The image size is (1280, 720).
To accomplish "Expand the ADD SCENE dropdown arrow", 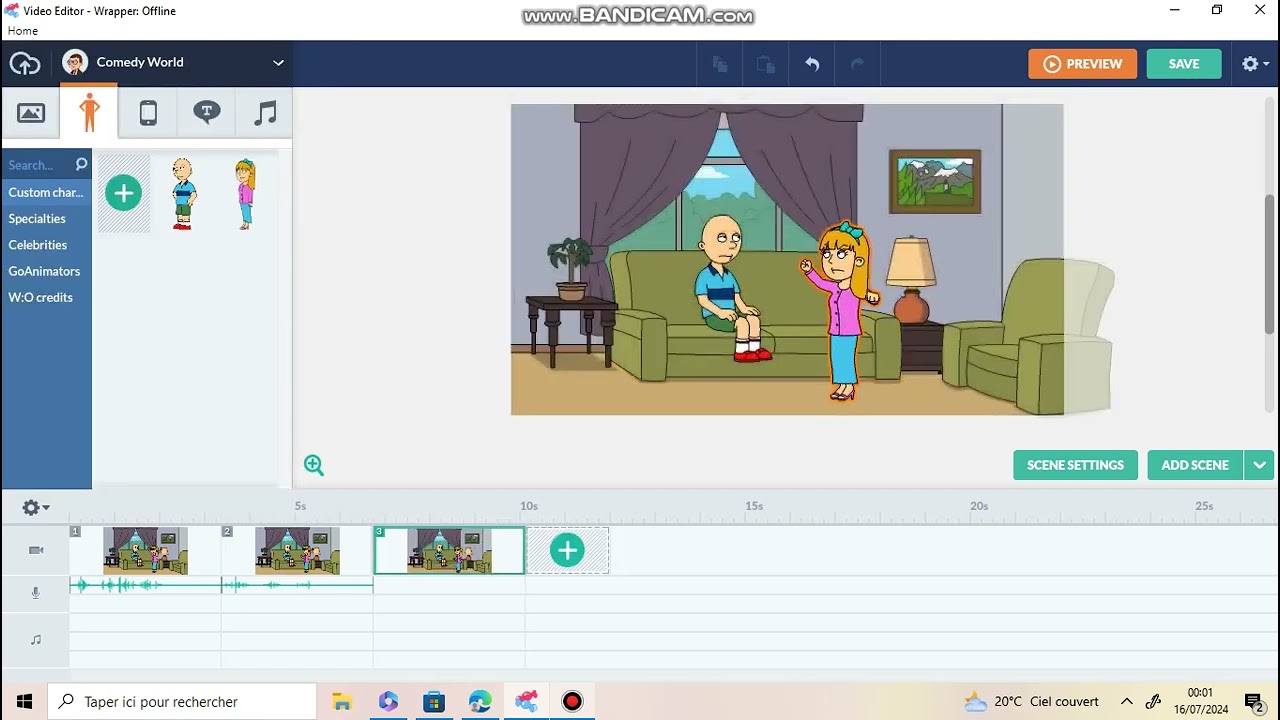I will click(x=1259, y=465).
